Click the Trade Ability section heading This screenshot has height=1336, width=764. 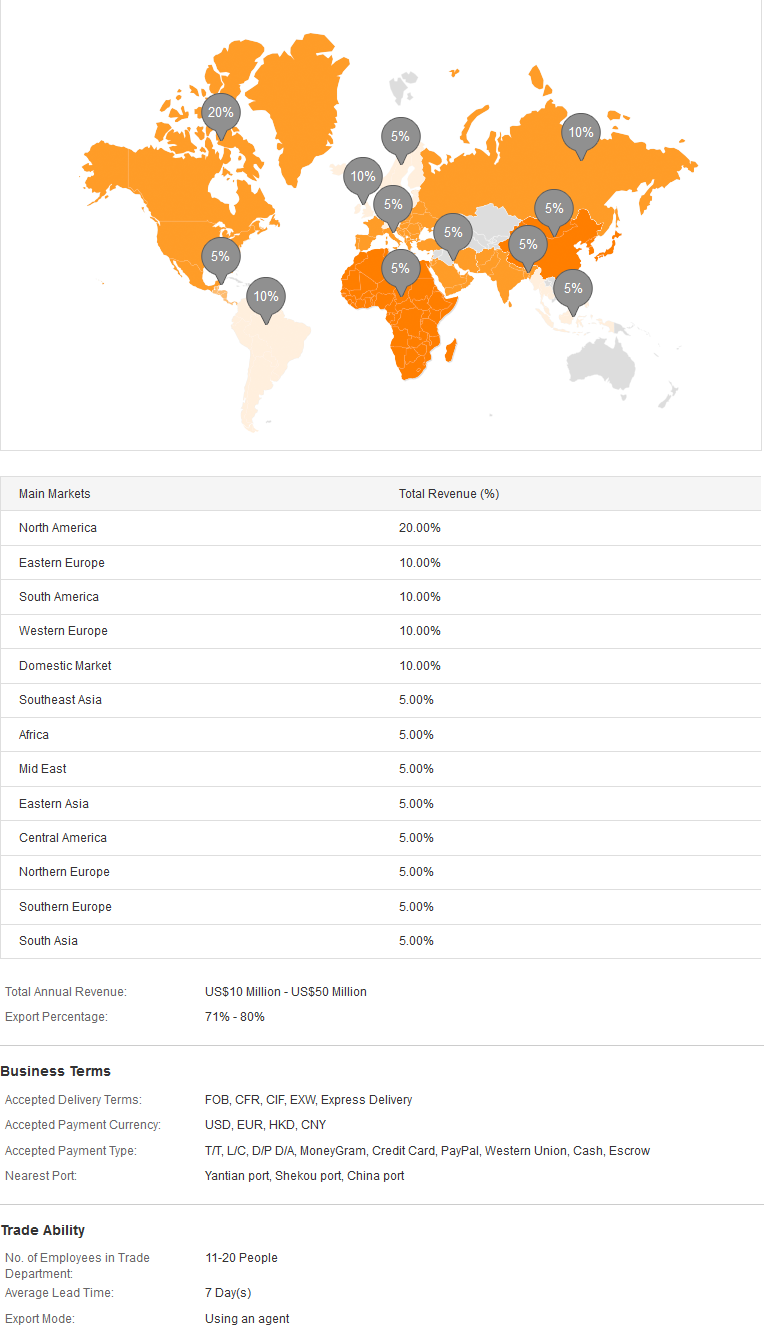(x=43, y=1230)
